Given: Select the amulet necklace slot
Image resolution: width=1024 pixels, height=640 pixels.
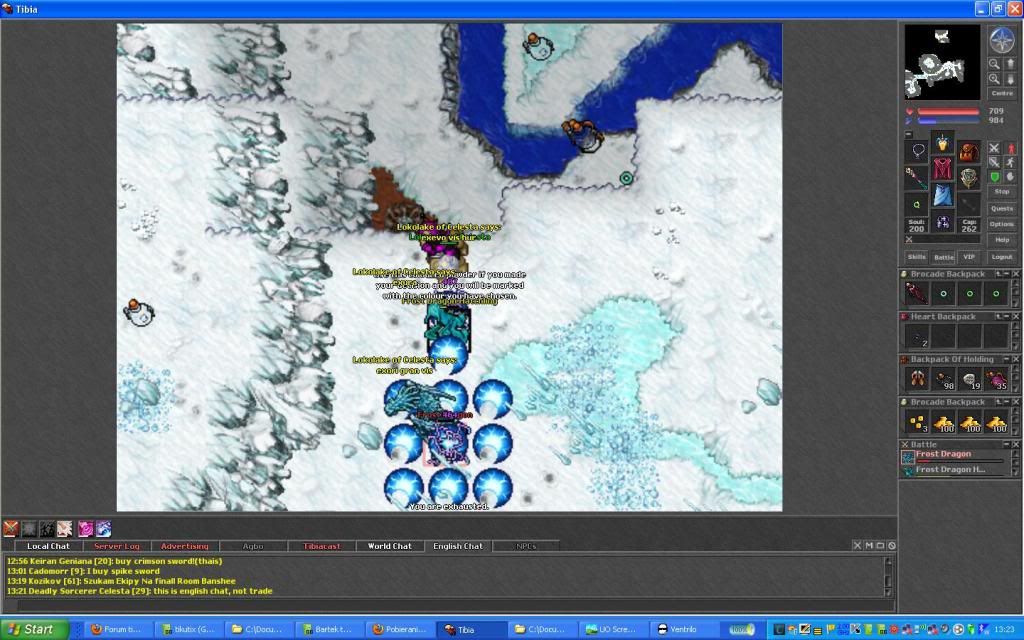Looking at the screenshot, I should (918, 151).
